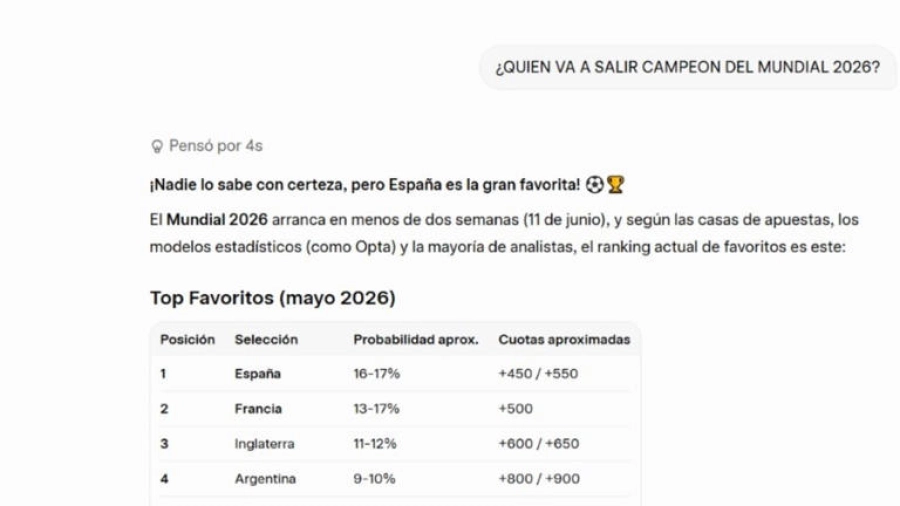Select the Francia table cell
The image size is (900, 506).
[x=258, y=409]
